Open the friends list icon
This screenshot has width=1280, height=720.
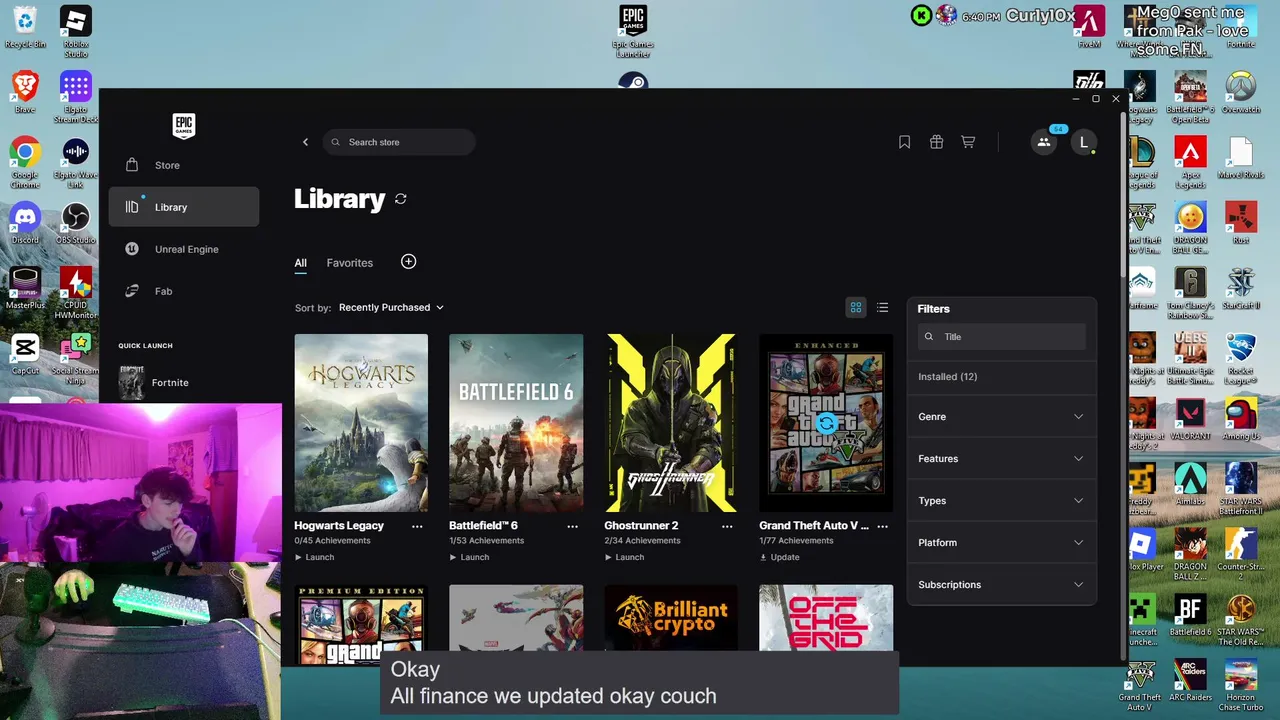coord(1044,142)
